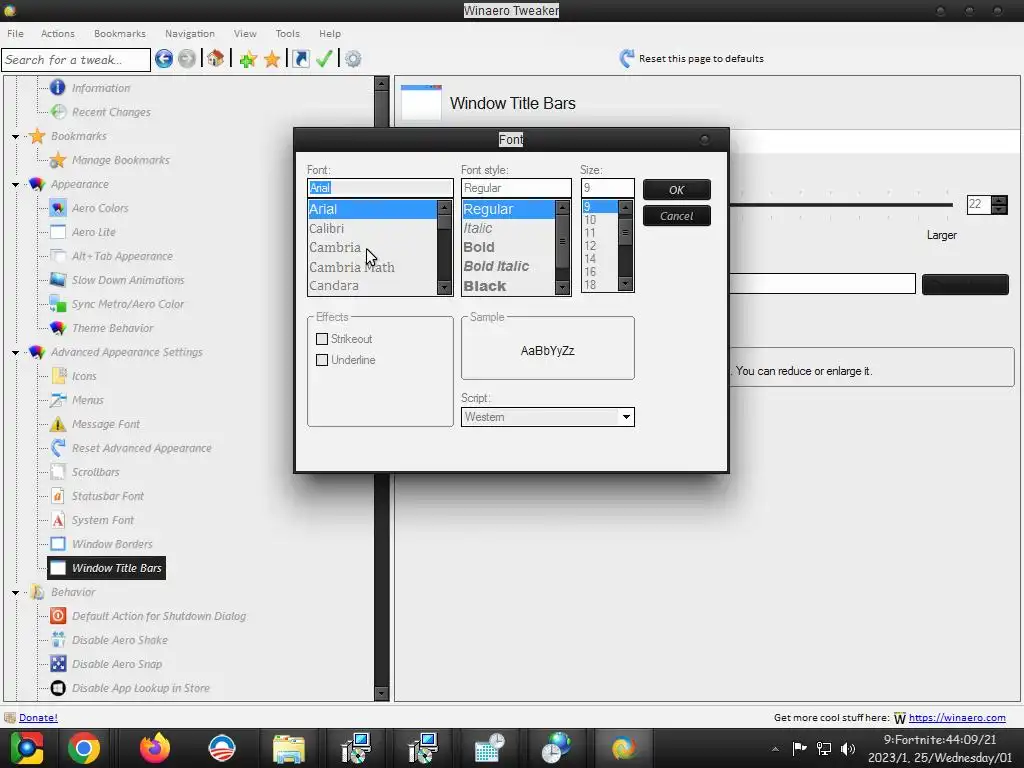Open Aero Colors in the tree

coord(100,208)
